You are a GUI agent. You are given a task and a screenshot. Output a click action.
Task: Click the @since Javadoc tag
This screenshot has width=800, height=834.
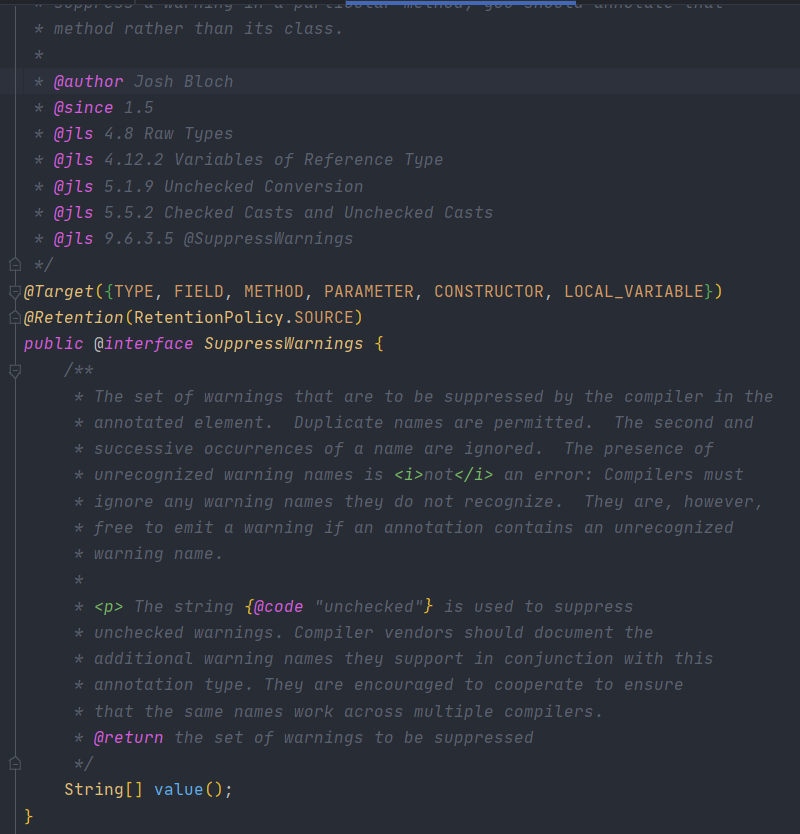click(84, 107)
